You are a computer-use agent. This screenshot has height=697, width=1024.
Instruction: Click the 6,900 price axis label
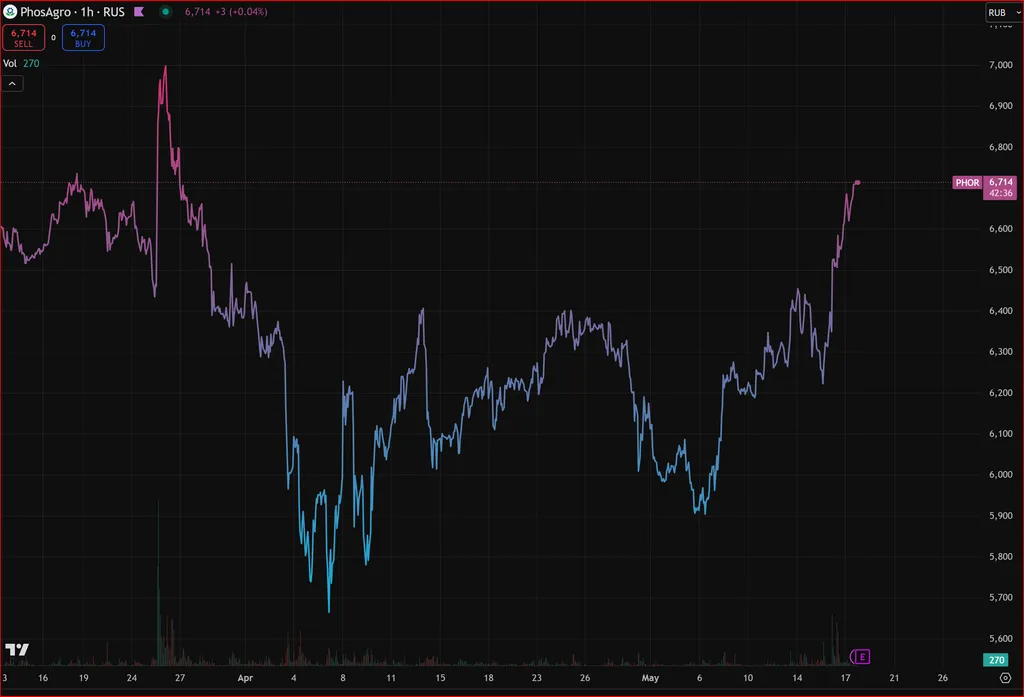coord(1000,106)
